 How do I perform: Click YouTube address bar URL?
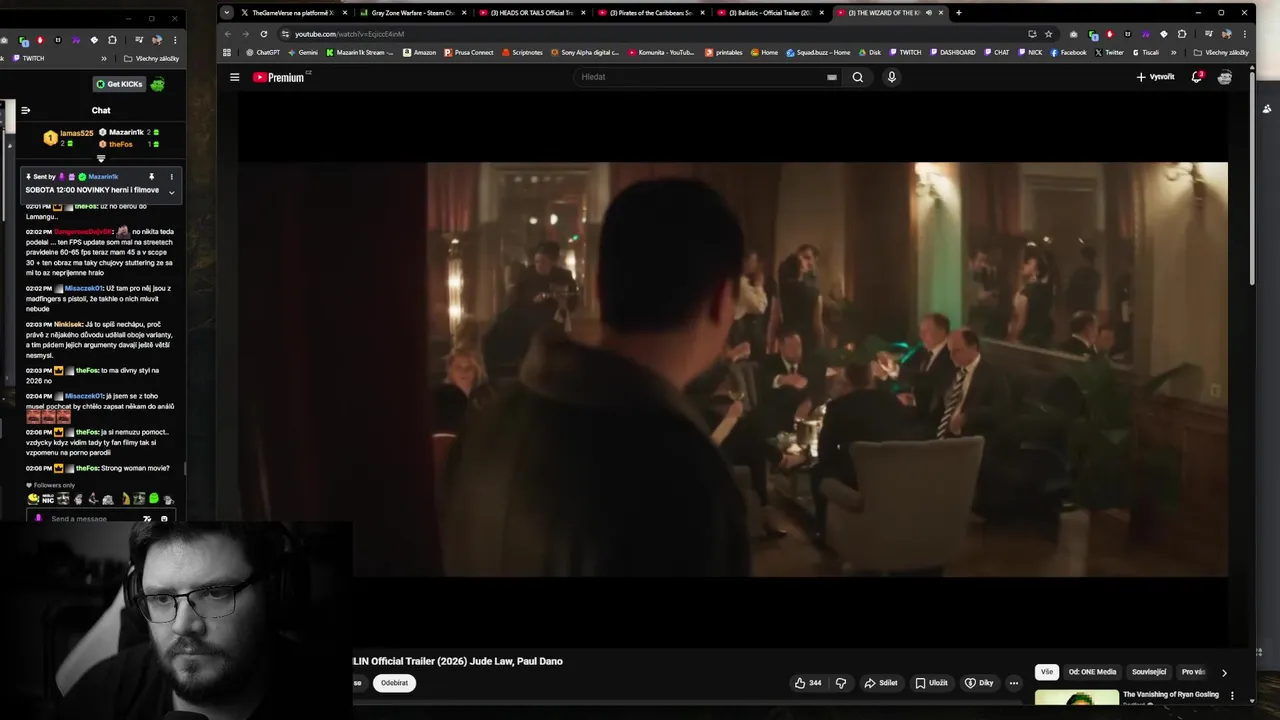click(349, 34)
